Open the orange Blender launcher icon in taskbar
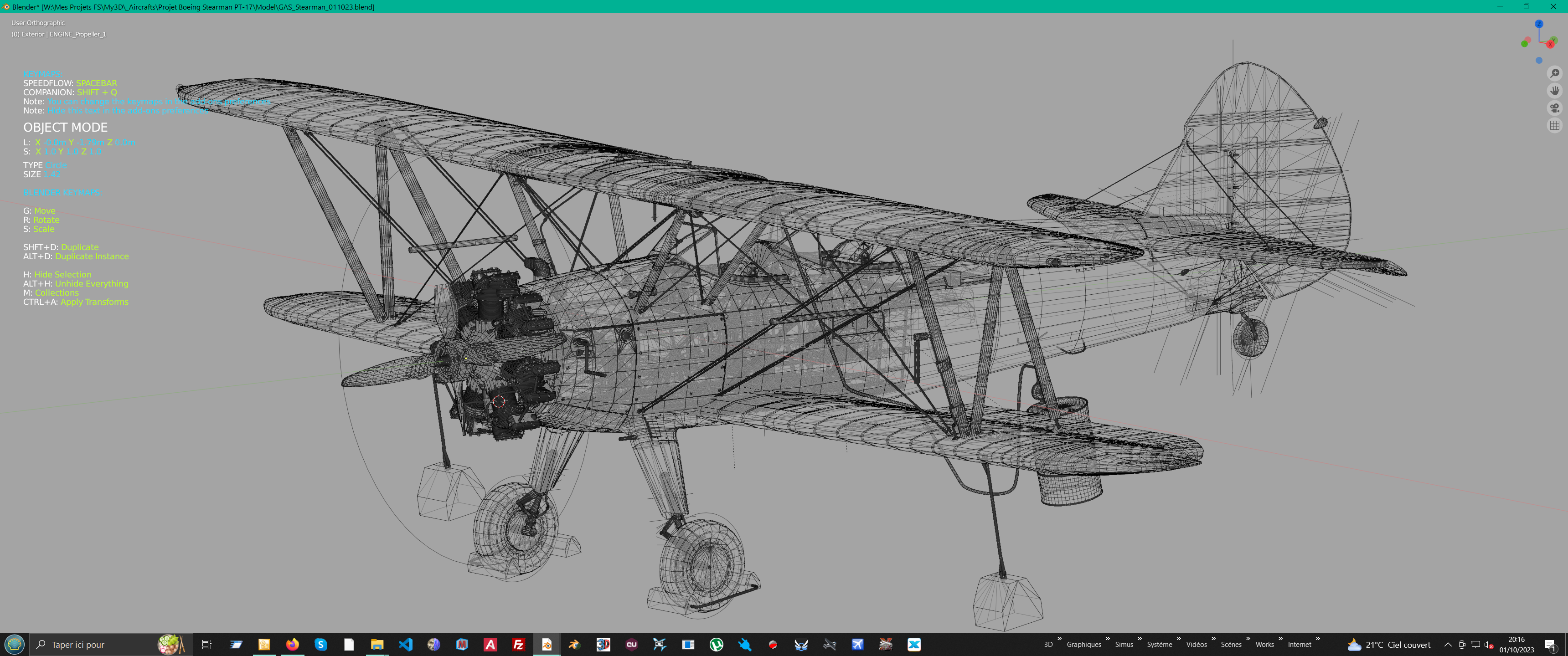This screenshot has width=1568, height=656. coord(575,645)
